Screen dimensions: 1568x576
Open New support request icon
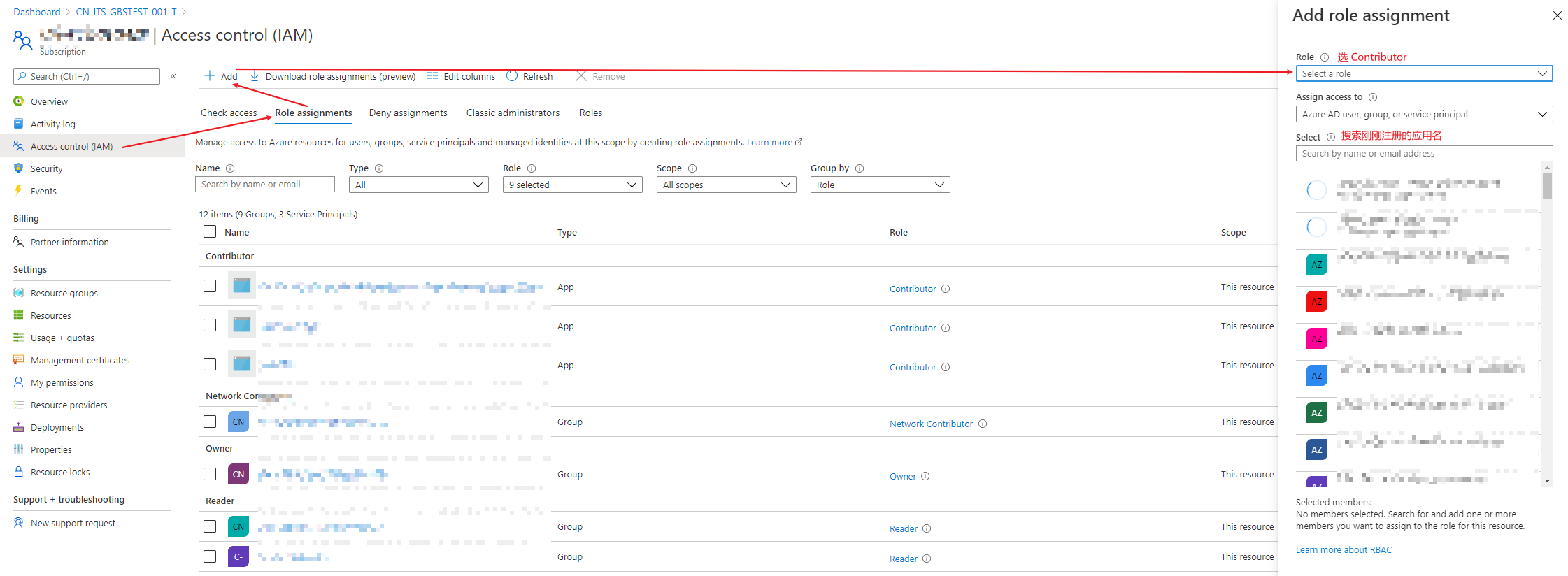[19, 523]
